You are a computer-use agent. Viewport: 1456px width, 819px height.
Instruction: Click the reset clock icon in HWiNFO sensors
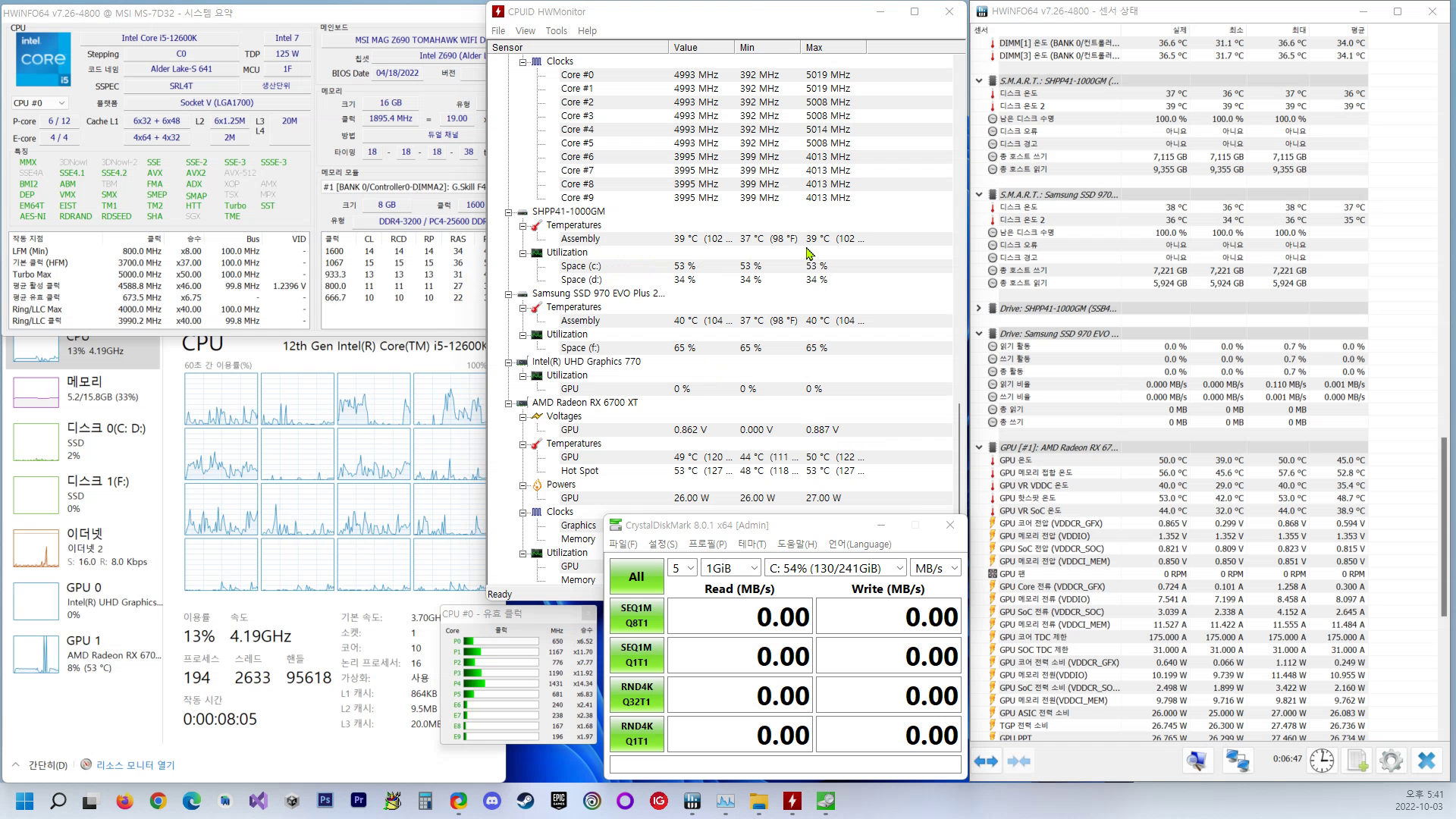click(x=1322, y=761)
